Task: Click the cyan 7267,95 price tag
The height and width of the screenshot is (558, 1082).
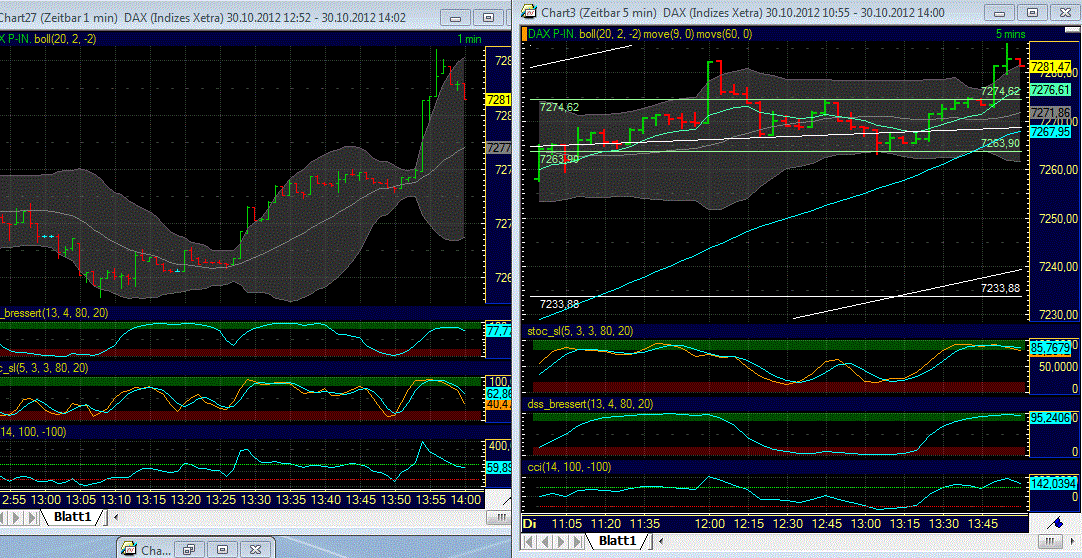Action: tap(1050, 131)
